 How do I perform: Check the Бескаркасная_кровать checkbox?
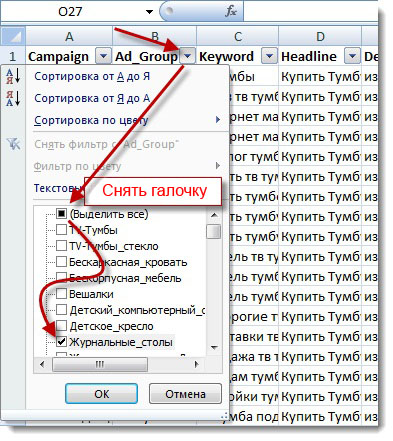coord(61,262)
